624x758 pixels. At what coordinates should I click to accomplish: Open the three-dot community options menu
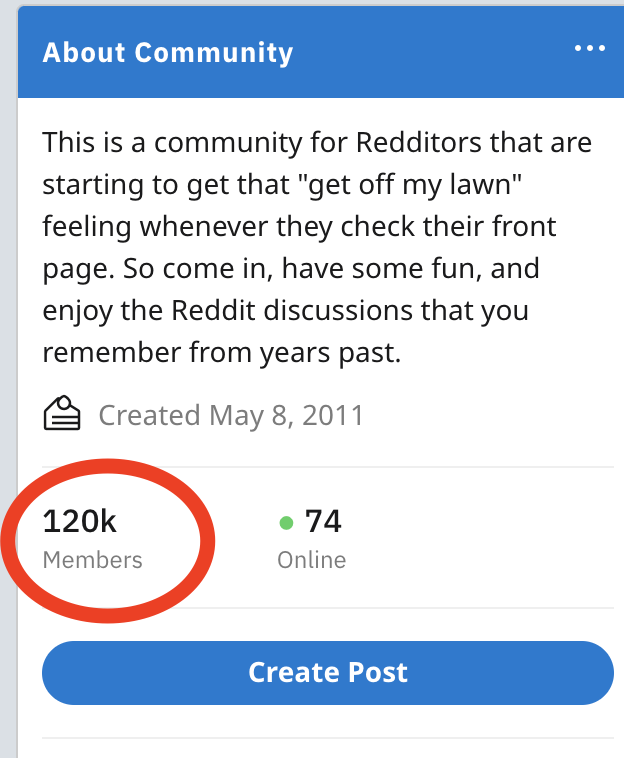pyautogui.click(x=590, y=49)
